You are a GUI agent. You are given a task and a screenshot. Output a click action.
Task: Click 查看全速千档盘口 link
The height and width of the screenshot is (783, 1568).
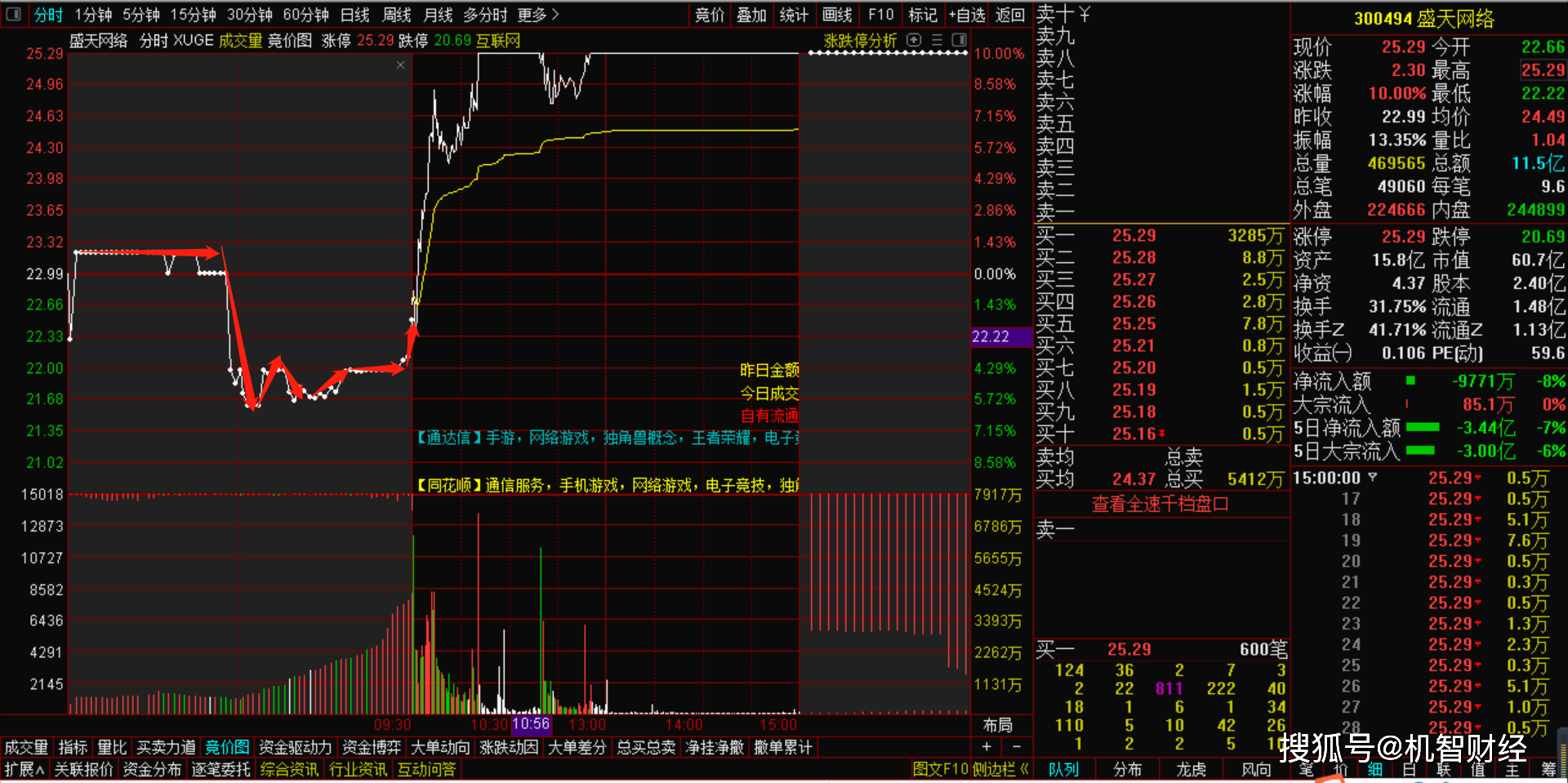tap(1160, 505)
